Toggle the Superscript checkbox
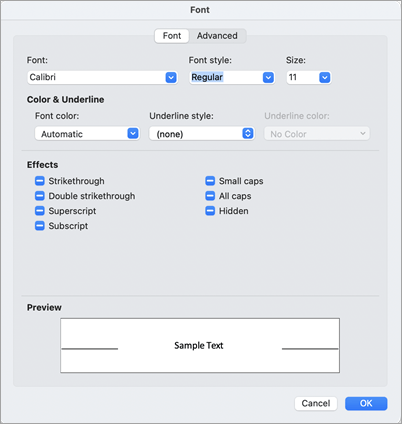This screenshot has height=424, width=402. tap(40, 211)
